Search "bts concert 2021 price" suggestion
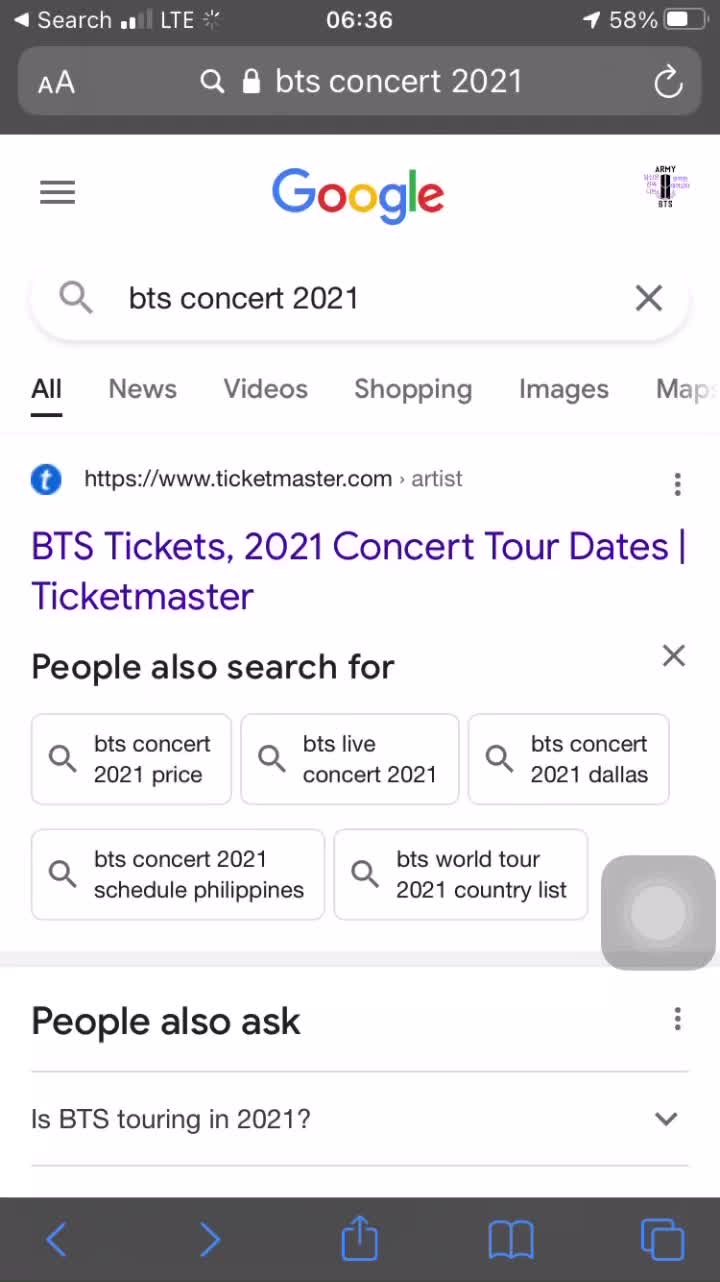Screen dimensions: 720x1282 click(x=131, y=759)
